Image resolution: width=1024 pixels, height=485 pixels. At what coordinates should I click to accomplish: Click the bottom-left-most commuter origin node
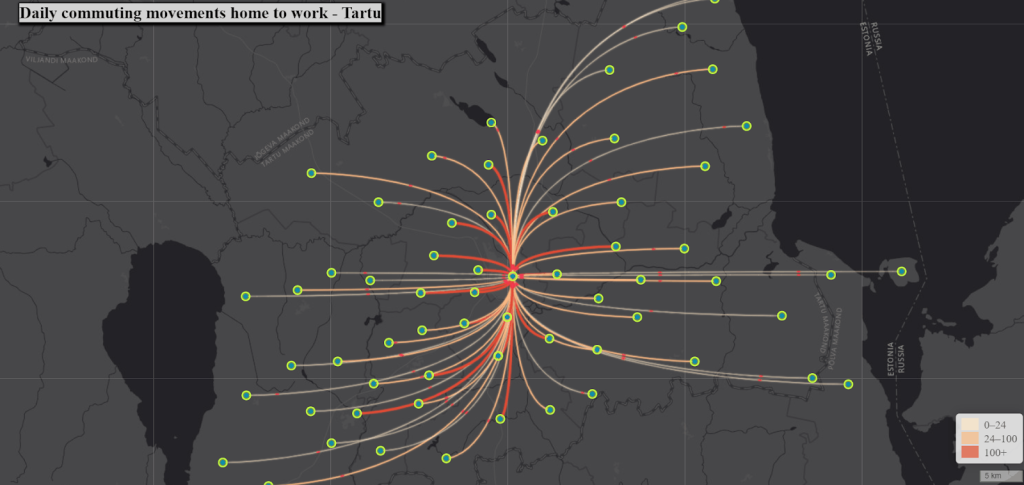pos(223,462)
